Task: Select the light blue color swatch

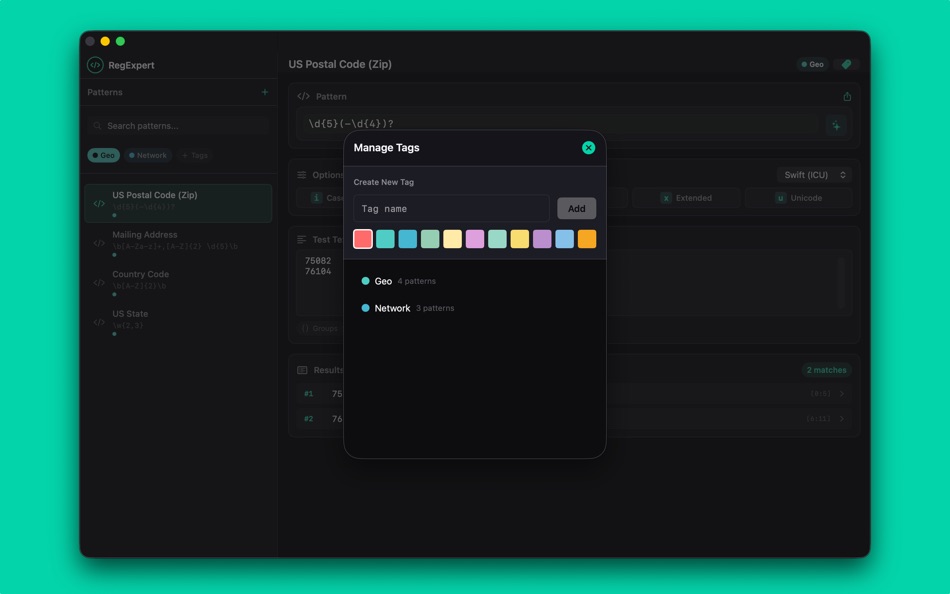Action: click(564, 239)
